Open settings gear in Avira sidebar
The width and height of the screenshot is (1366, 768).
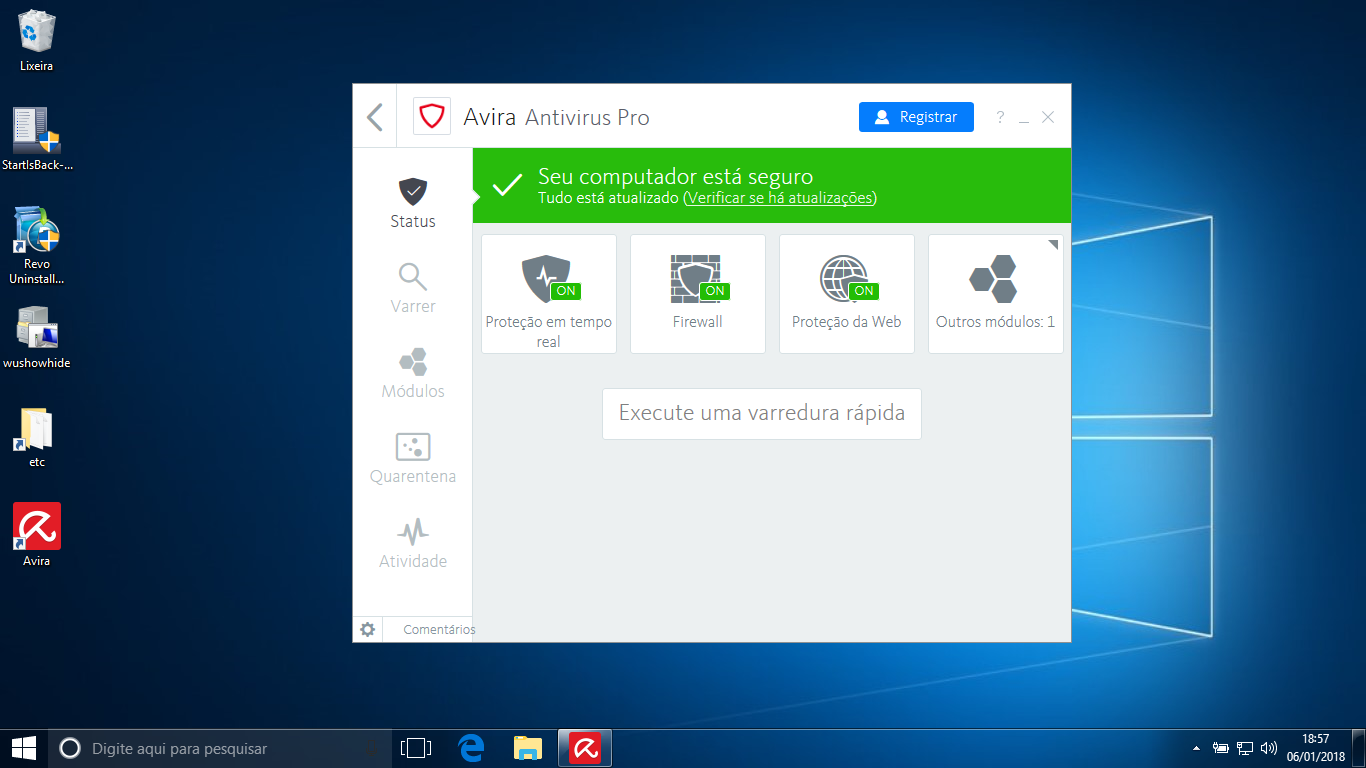click(368, 629)
